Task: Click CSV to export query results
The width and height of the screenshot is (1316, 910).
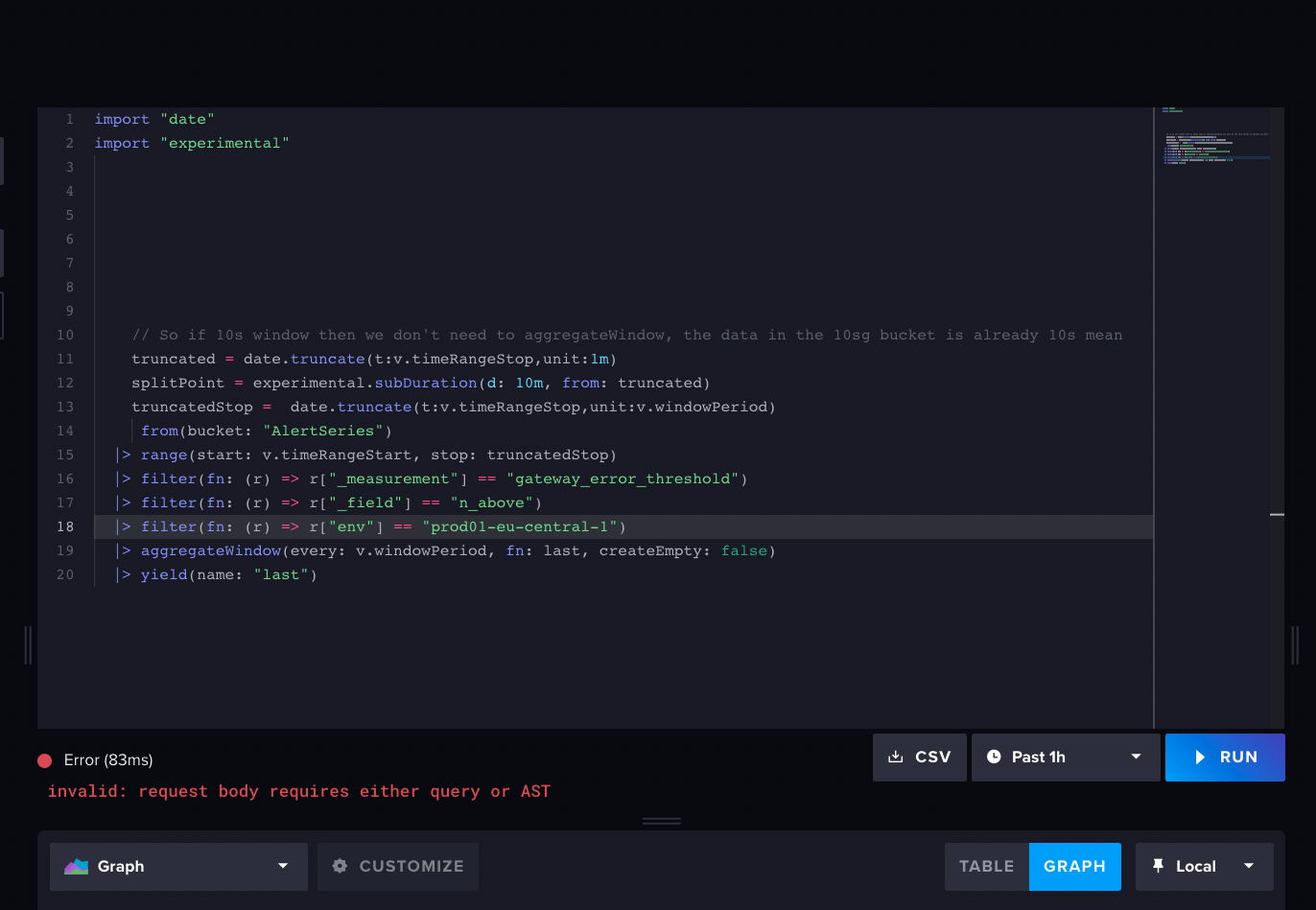Action: [x=919, y=757]
